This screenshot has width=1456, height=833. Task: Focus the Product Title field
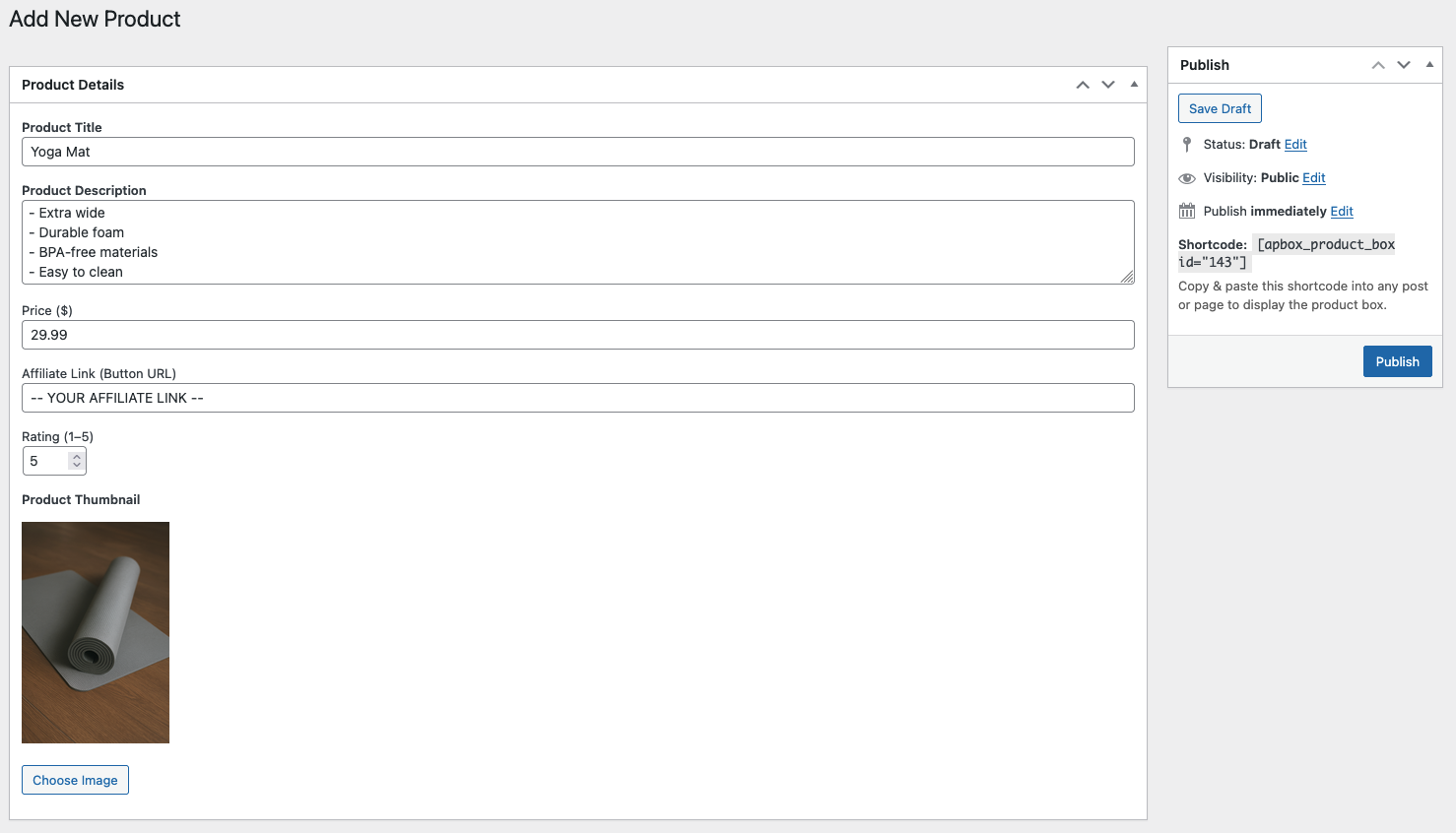click(x=577, y=152)
